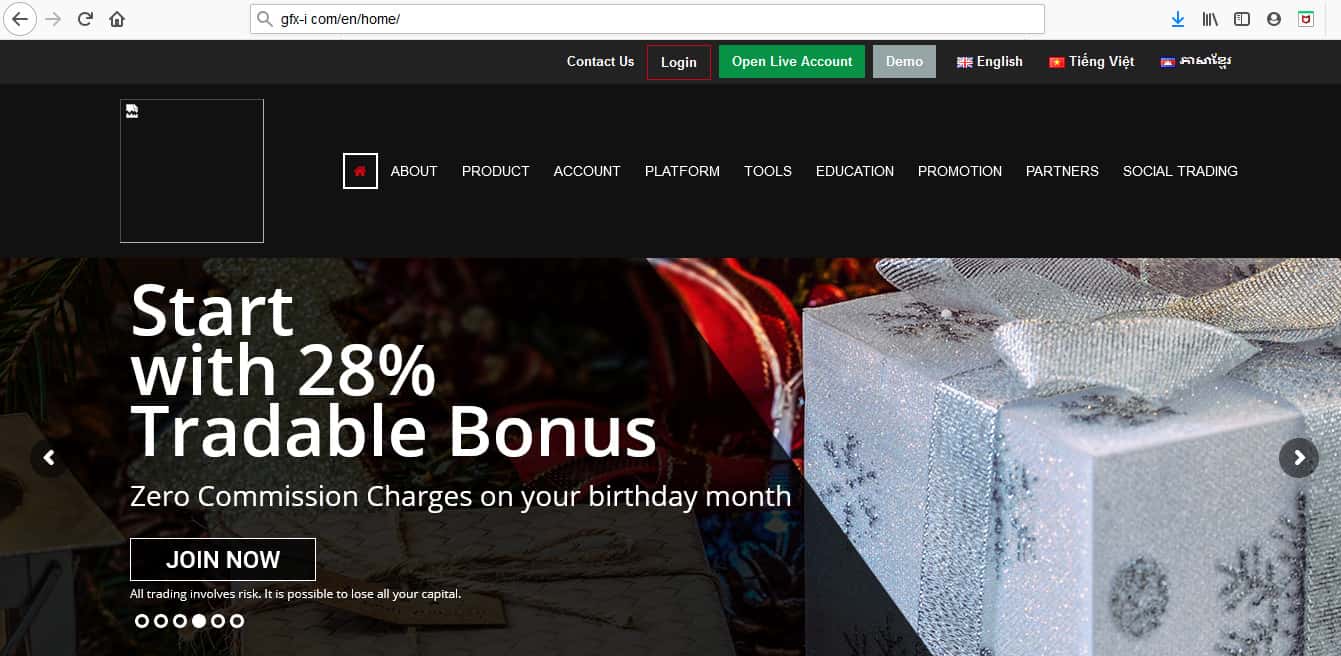Screen dimensions: 1341x656
Task: Go to next slide with right arrow
Action: (x=1299, y=458)
